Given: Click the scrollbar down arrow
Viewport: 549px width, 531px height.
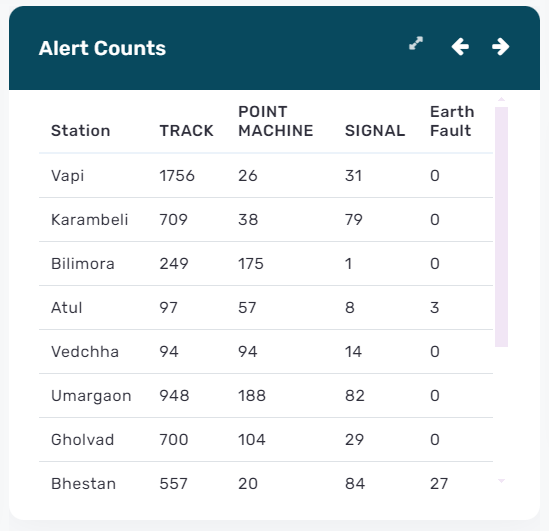Looking at the screenshot, I should 501,481.
